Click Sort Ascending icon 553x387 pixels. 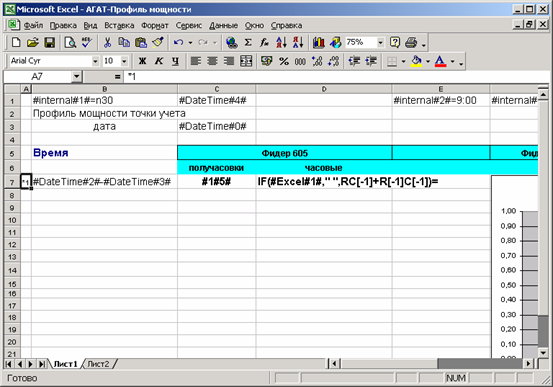click(281, 43)
